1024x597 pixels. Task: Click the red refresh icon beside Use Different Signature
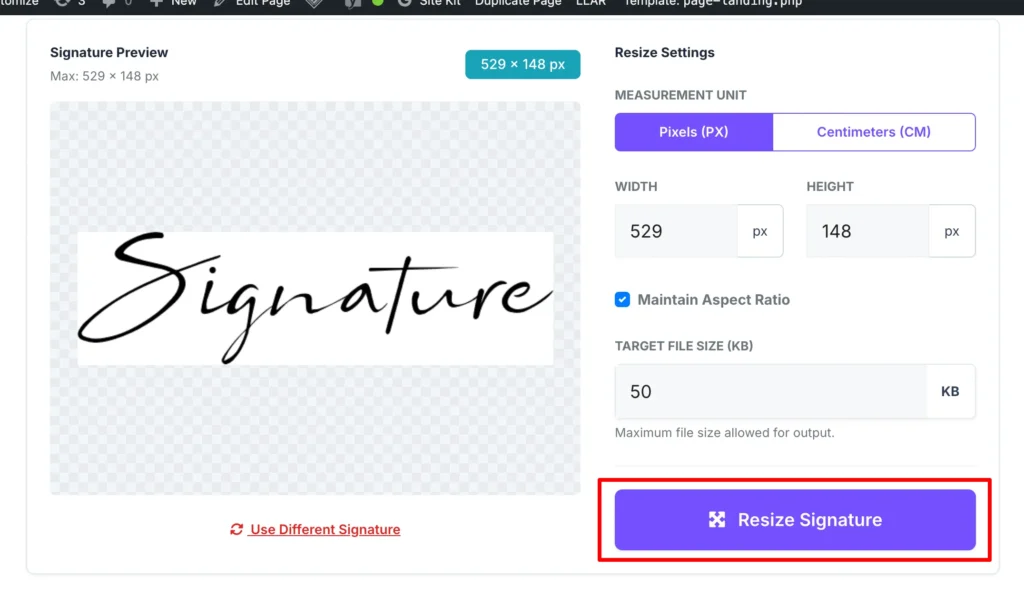(236, 530)
